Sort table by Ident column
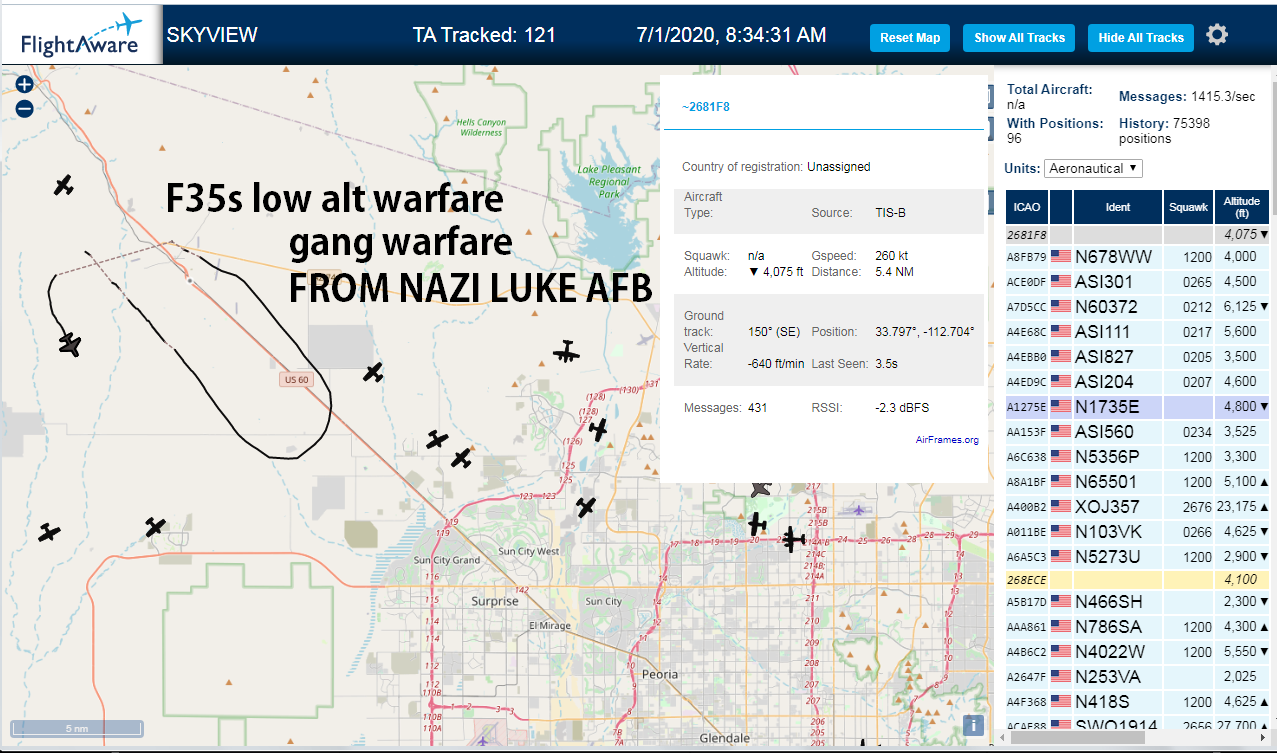Image resolution: width=1277 pixels, height=753 pixels. [x=1118, y=207]
